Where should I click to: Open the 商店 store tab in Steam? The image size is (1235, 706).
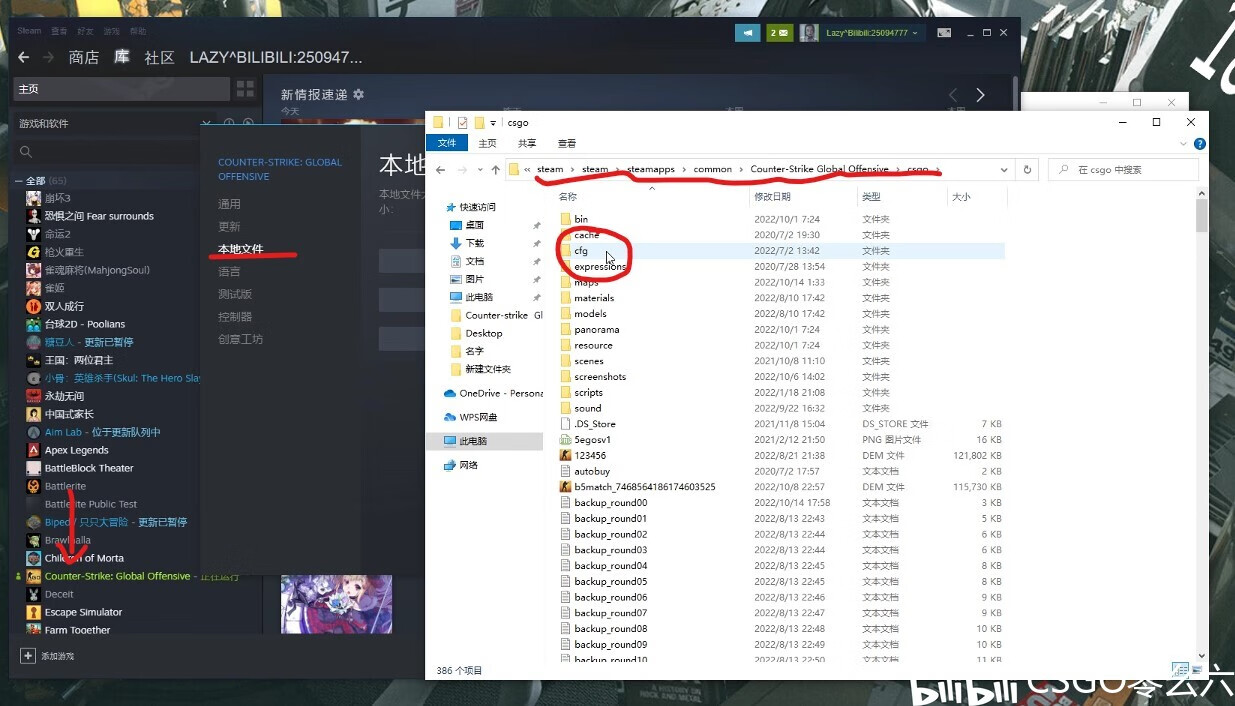coord(84,57)
